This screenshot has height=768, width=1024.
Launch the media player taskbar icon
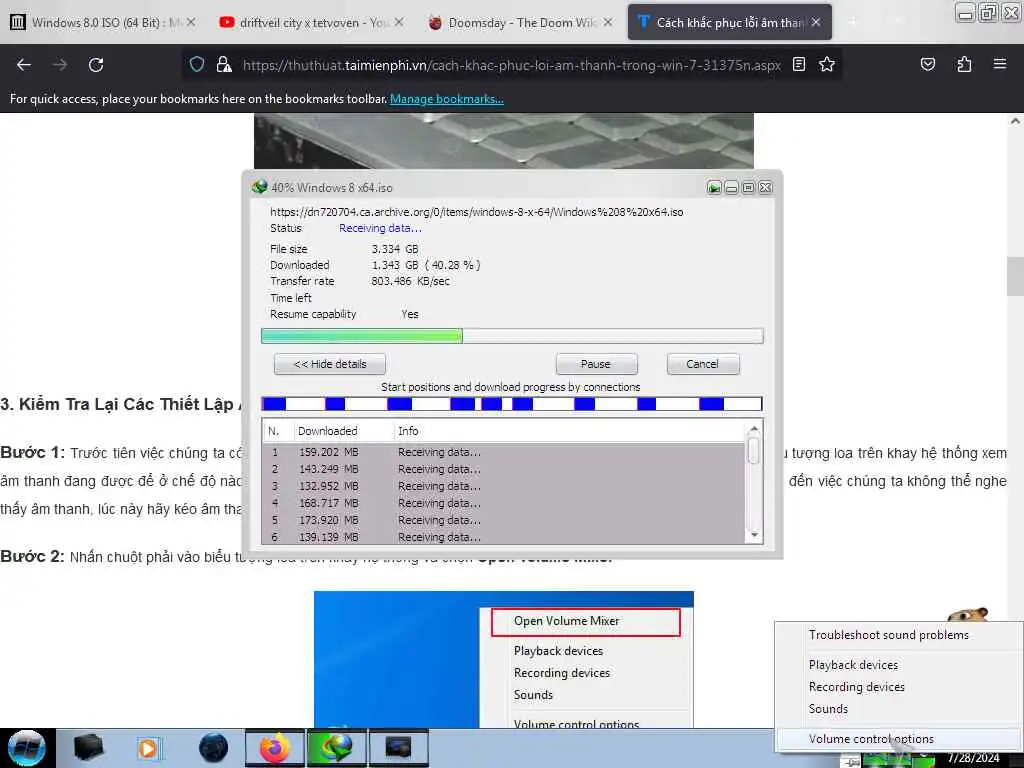[x=150, y=748]
